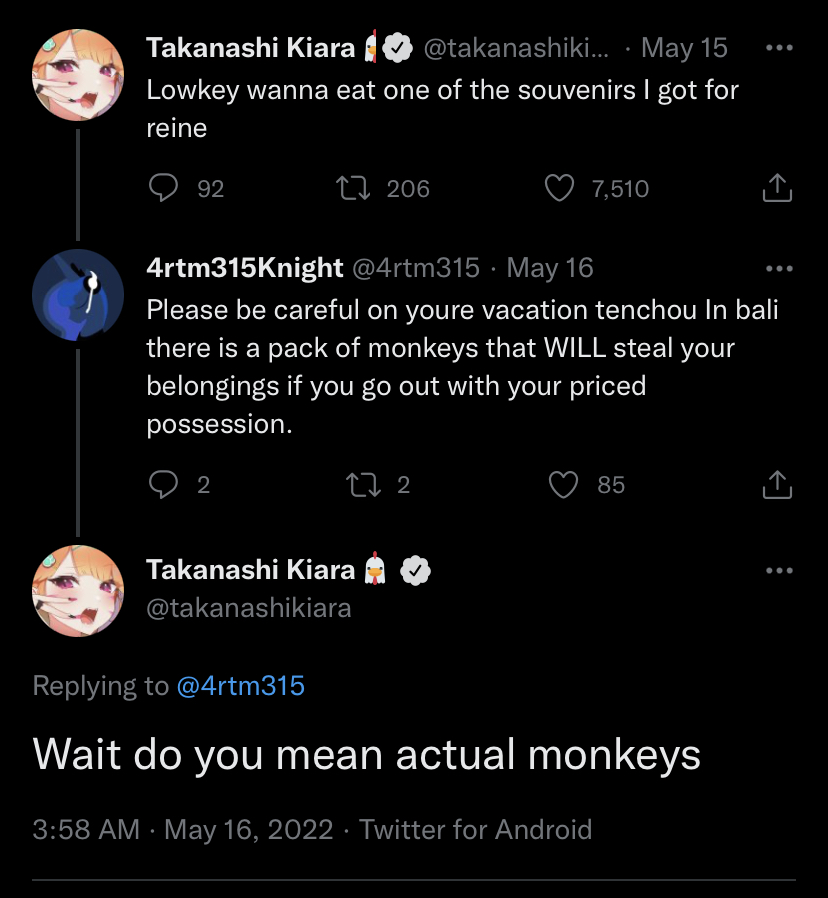Share Kiara's souvenirs tweet
Image resolution: width=828 pixels, height=898 pixels.
point(777,188)
